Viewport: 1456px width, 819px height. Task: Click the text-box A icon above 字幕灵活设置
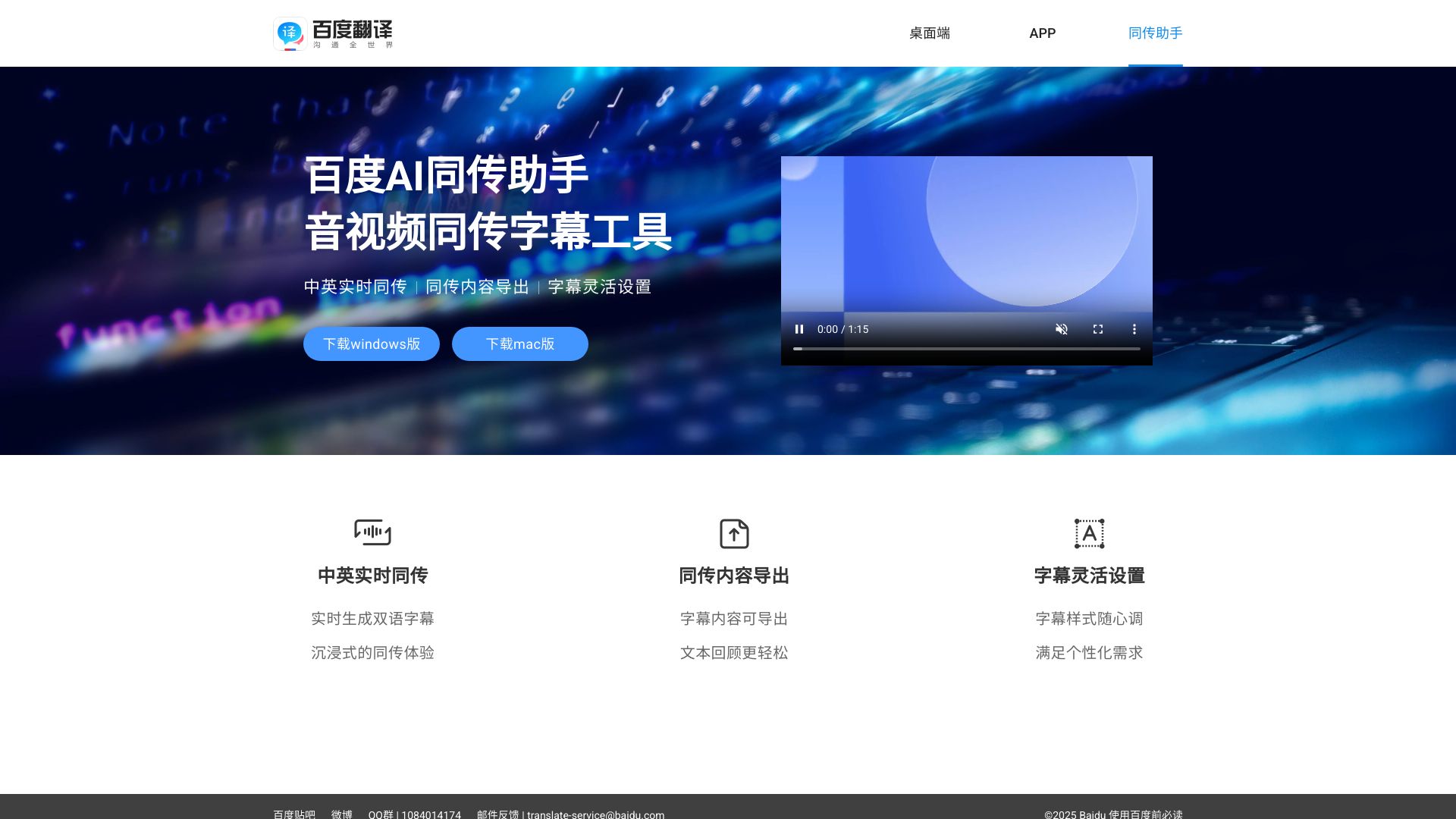[1090, 533]
